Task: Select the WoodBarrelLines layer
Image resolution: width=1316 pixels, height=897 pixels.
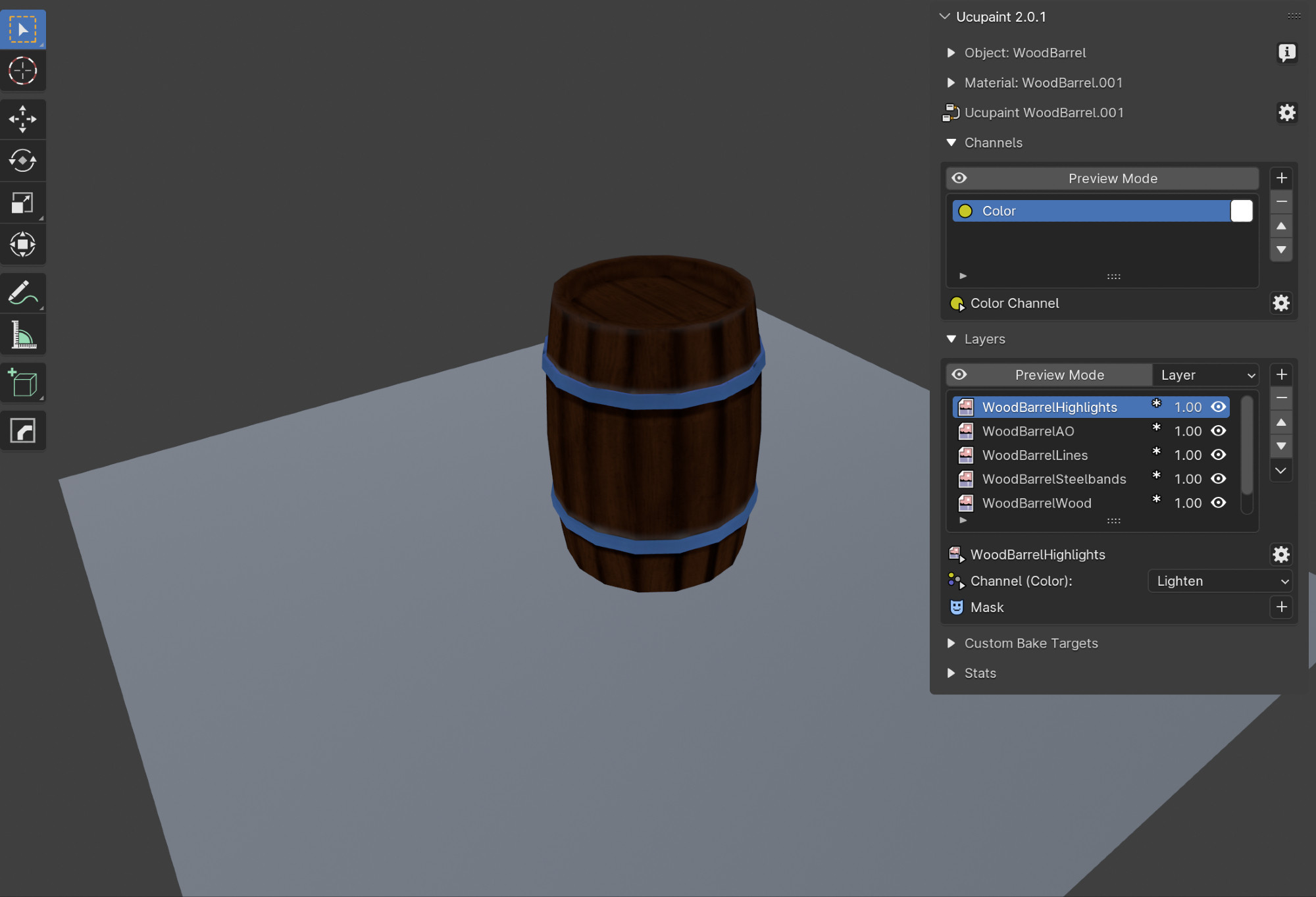Action: coord(1091,455)
